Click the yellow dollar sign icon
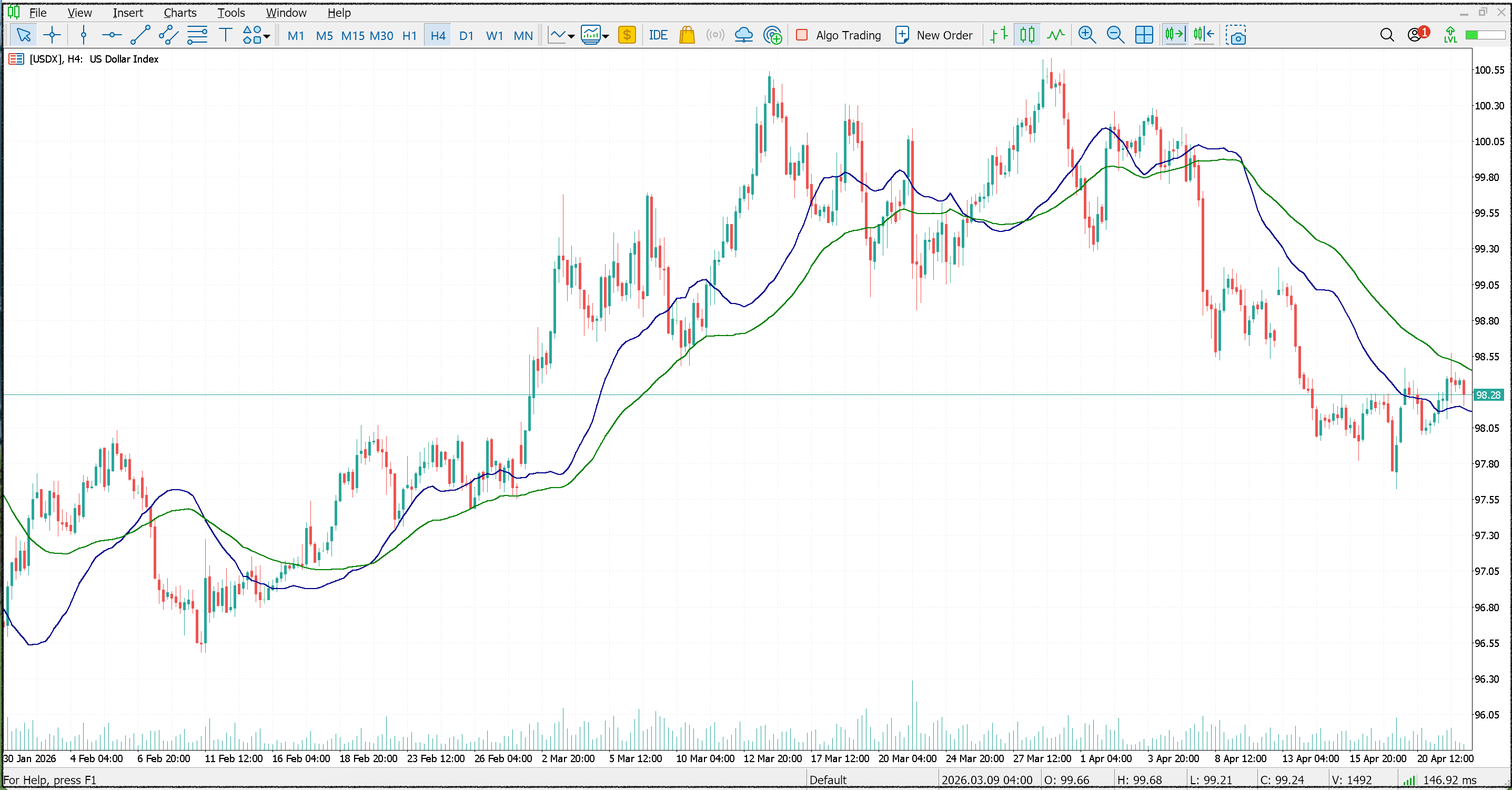1512x790 pixels. click(627, 35)
